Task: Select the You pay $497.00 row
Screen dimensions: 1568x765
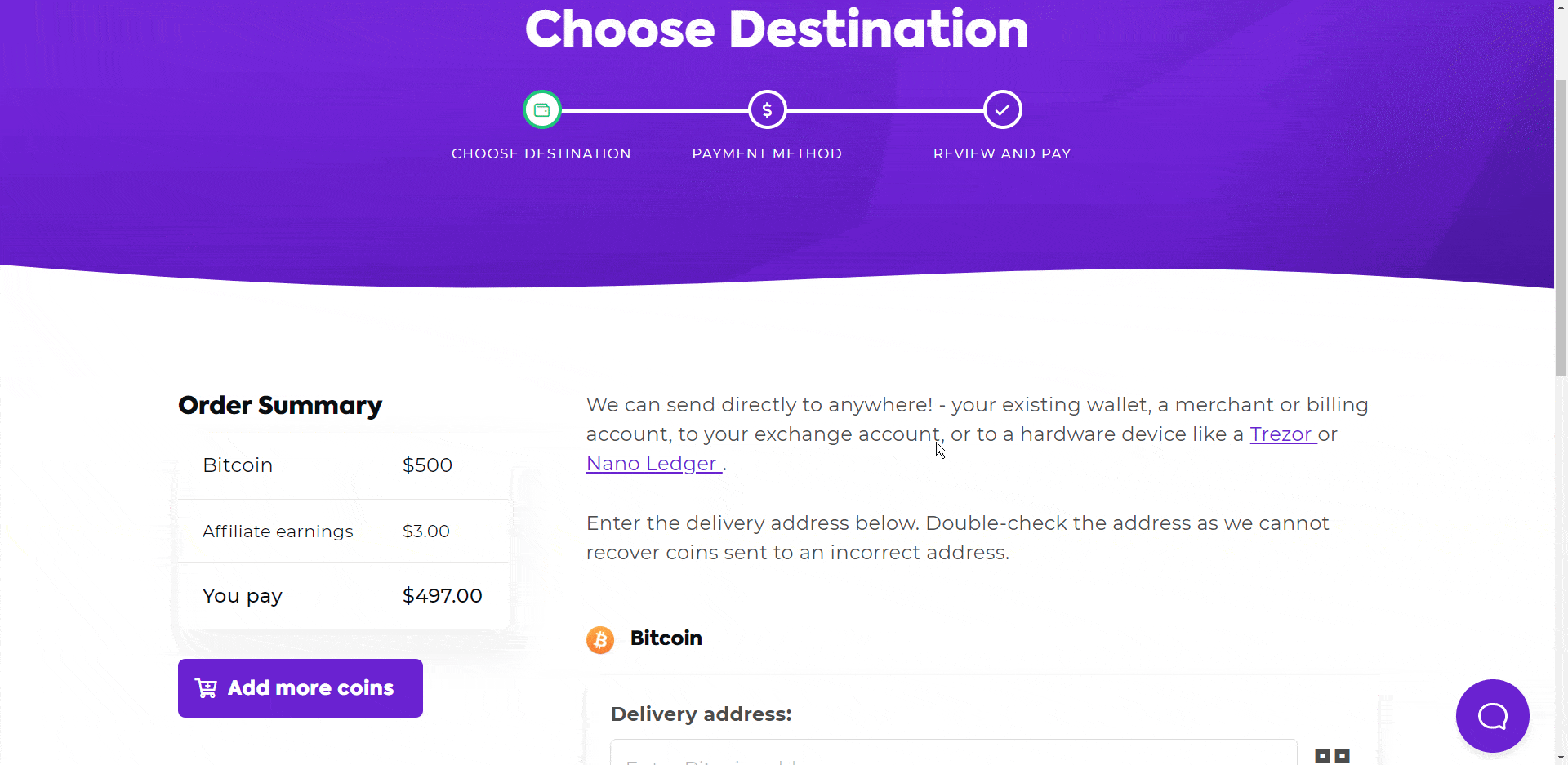Action: pos(342,595)
